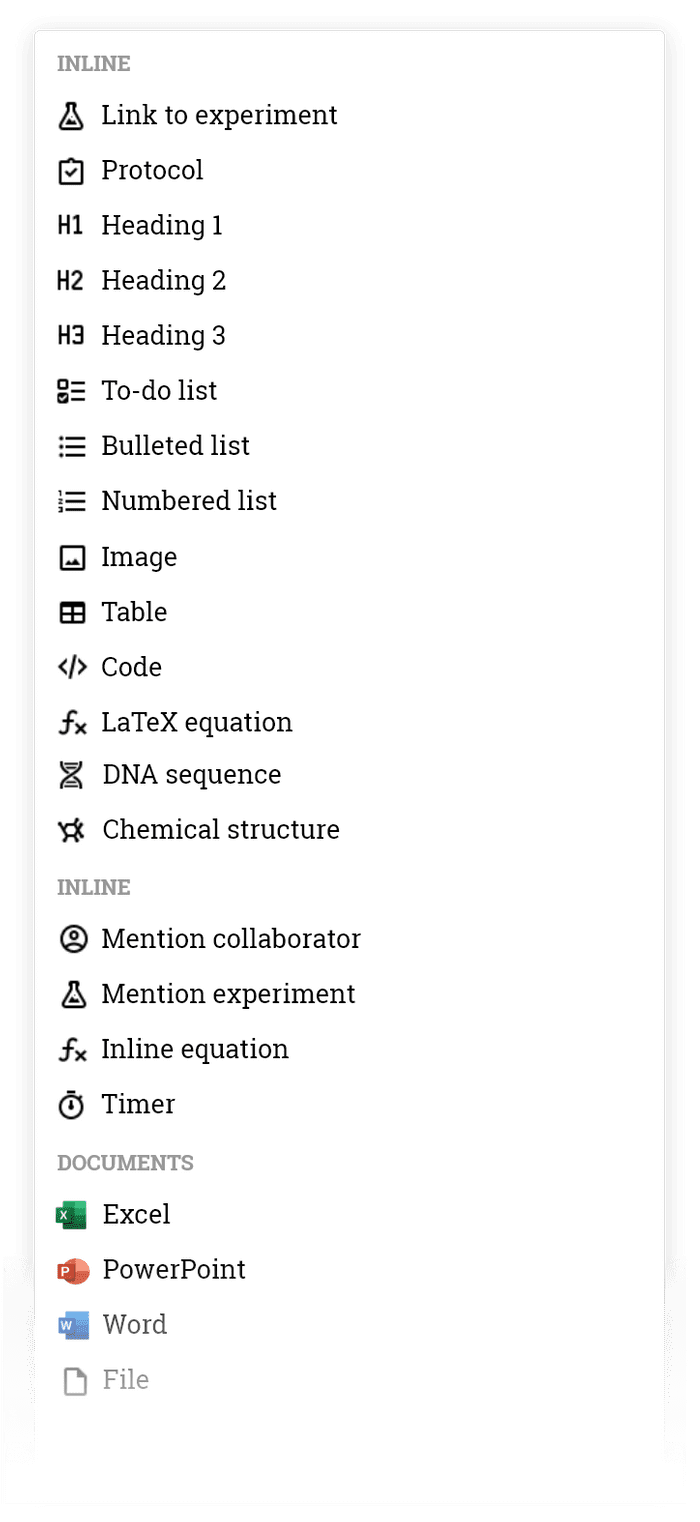Select the Word document option
The image size is (700, 1522).
134,1325
